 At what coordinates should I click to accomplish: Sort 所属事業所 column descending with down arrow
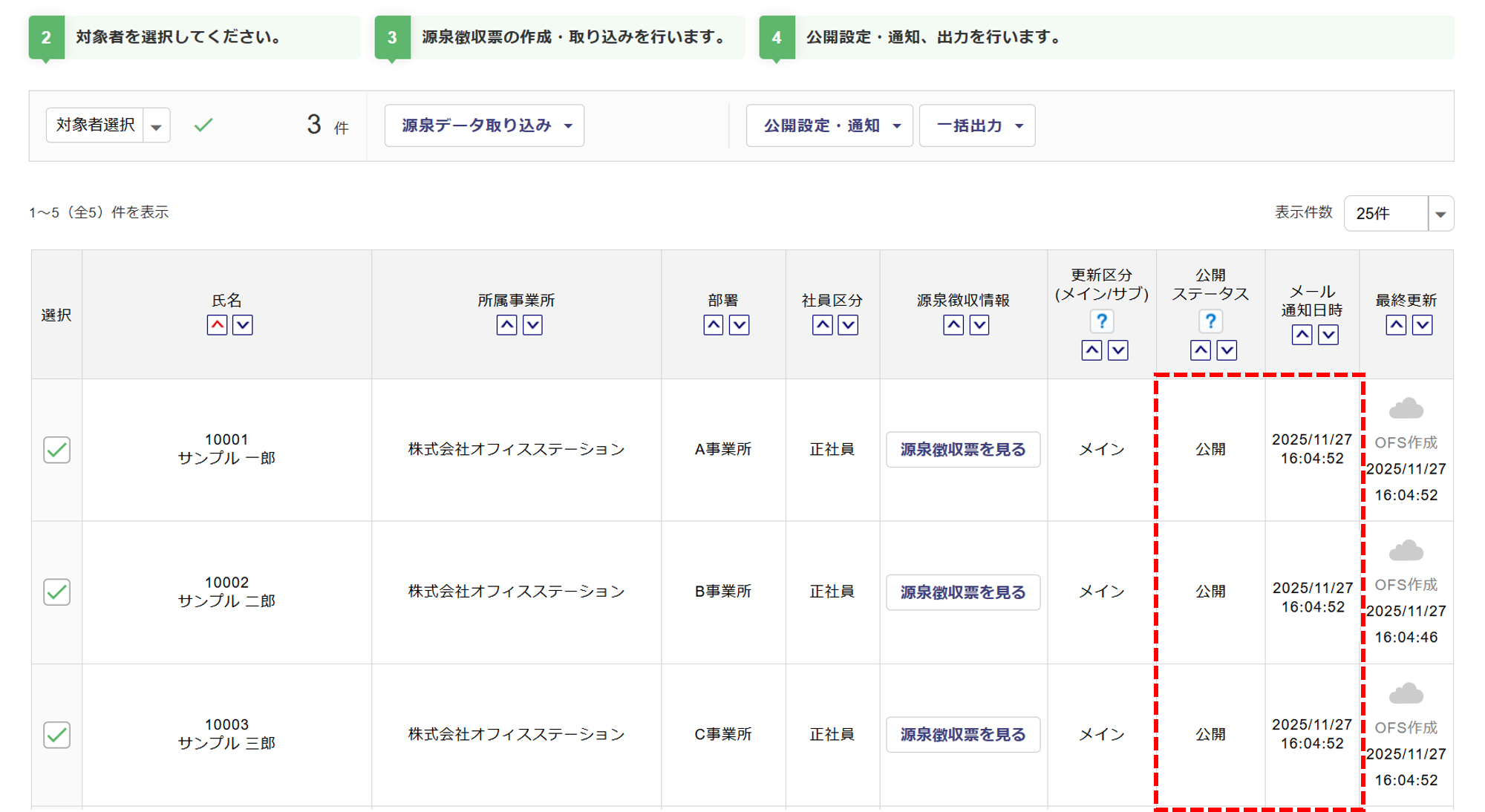click(x=532, y=325)
